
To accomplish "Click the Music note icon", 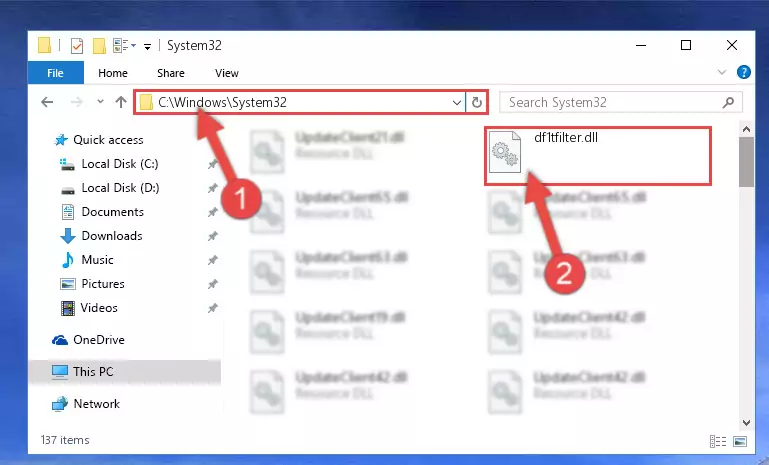I will point(68,260).
